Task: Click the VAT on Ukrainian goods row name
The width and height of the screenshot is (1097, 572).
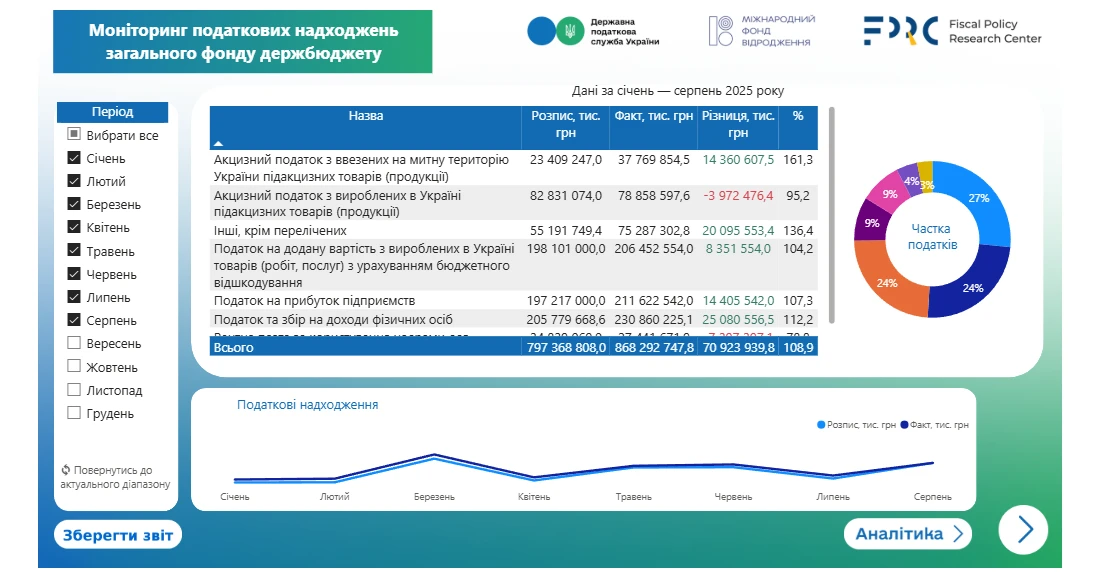Action: [x=364, y=266]
